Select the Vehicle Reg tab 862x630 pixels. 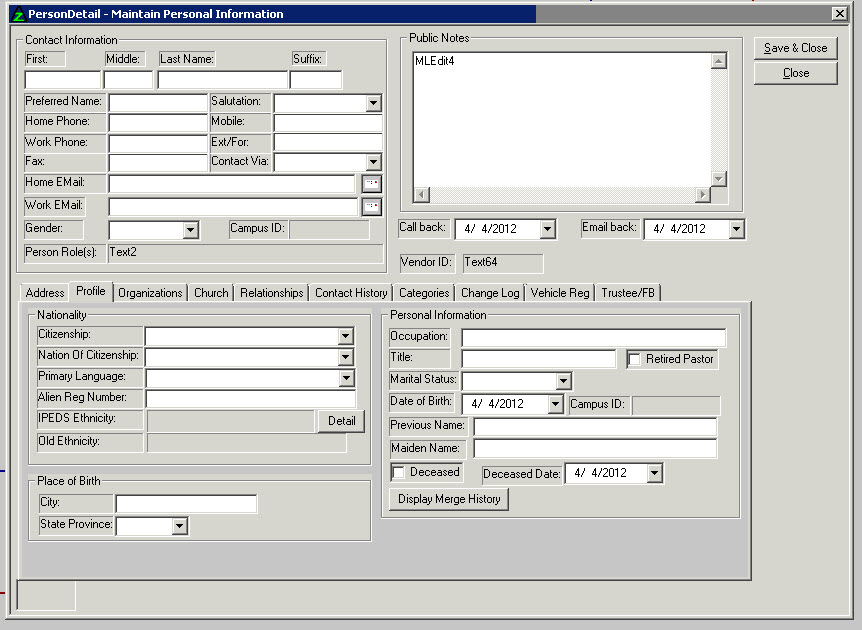(x=560, y=293)
